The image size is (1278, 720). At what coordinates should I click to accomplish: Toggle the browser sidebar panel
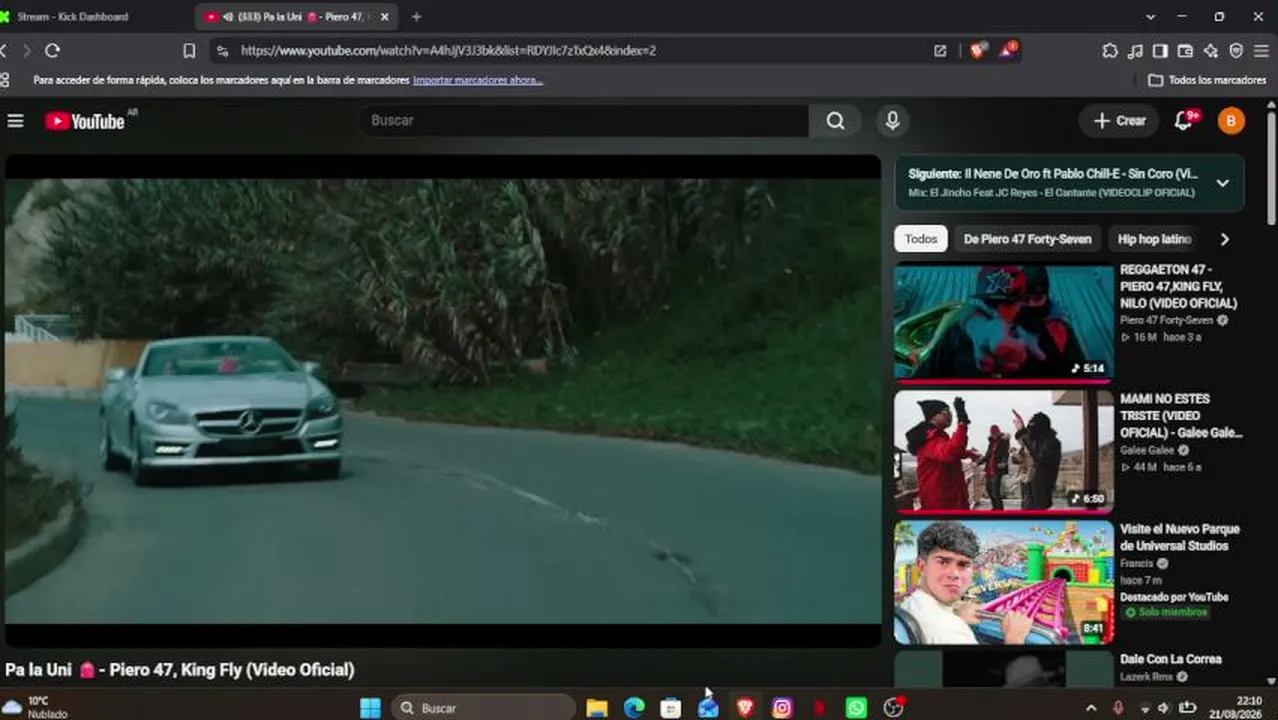coord(1160,51)
